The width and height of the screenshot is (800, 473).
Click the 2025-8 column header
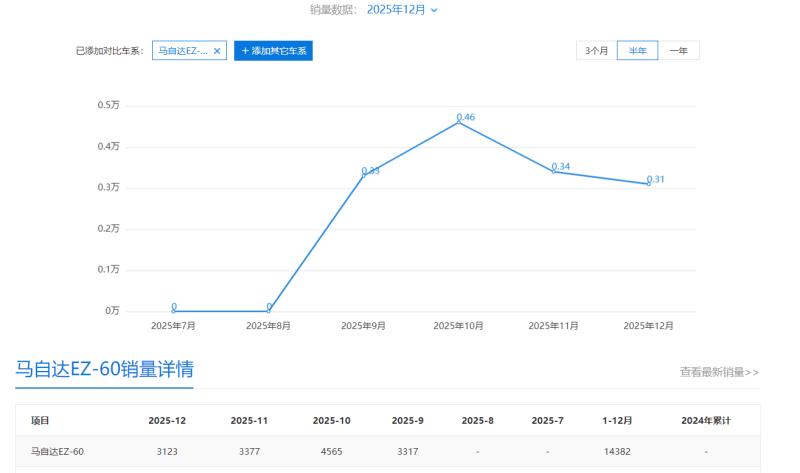click(x=478, y=420)
